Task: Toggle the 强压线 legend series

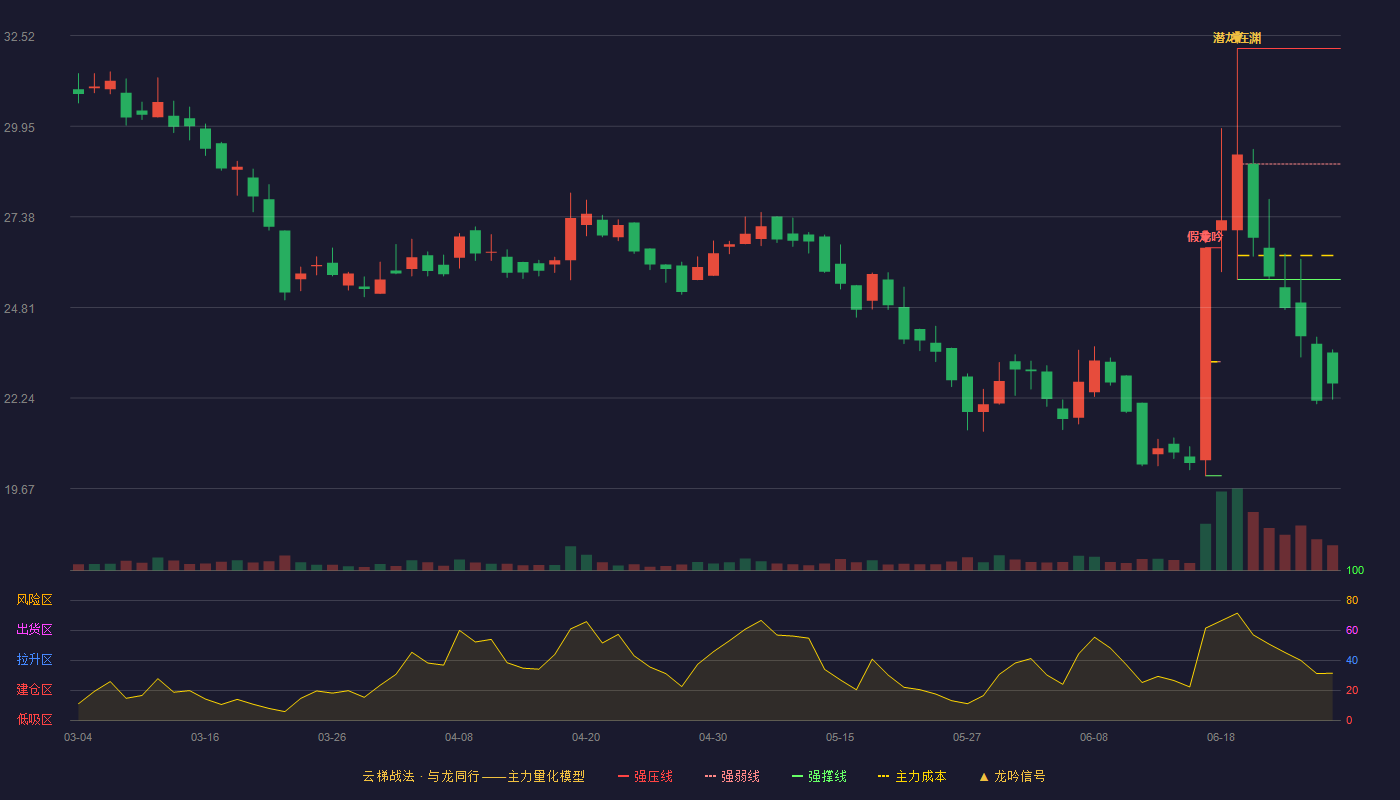Action: (645, 776)
